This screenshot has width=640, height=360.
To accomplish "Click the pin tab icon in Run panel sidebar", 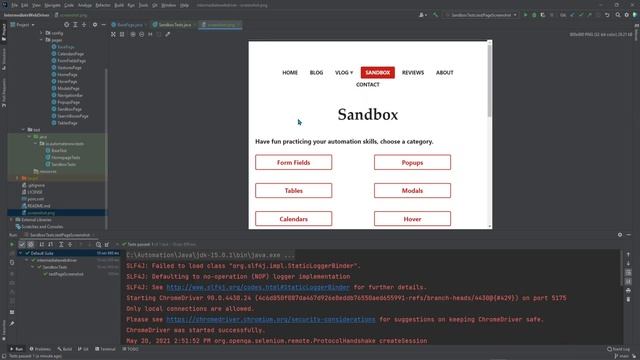I will (12, 324).
